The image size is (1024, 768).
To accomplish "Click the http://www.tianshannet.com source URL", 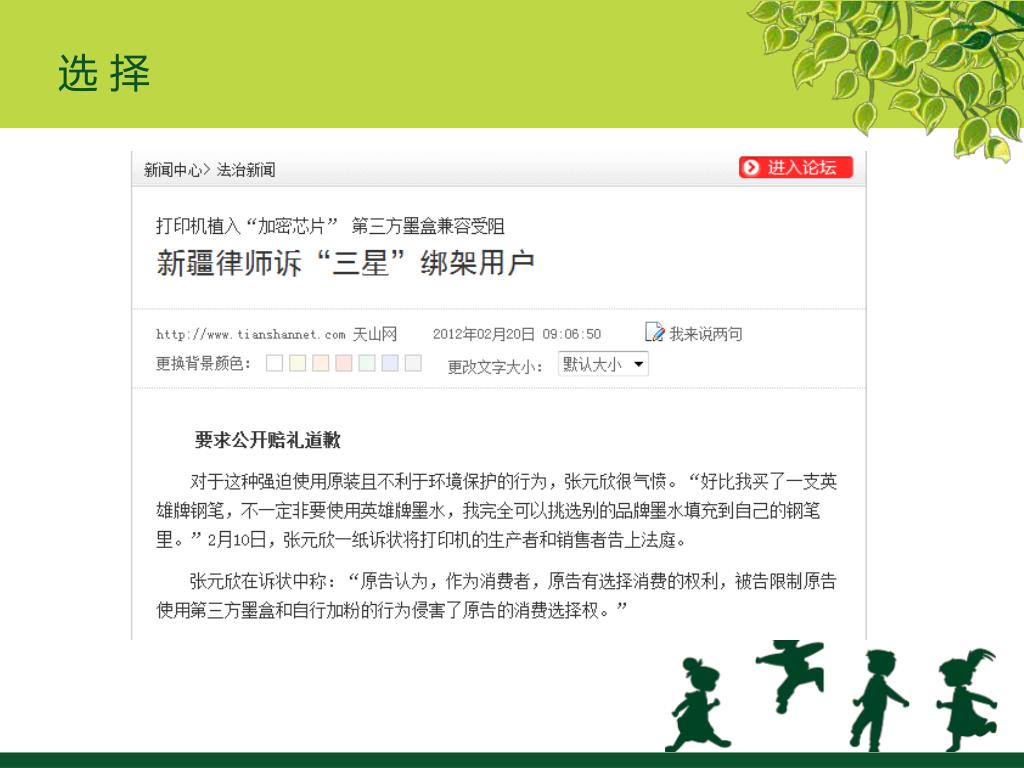I will (251, 334).
